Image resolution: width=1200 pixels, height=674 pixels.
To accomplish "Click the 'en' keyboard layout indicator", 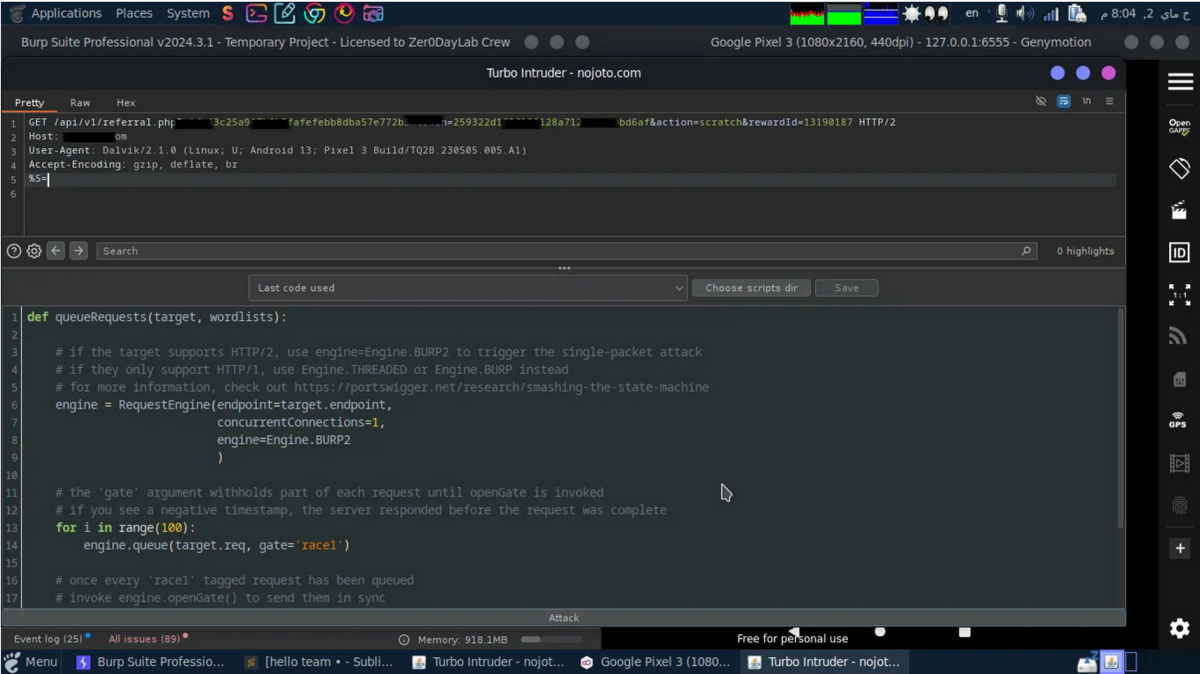I will [x=972, y=14].
